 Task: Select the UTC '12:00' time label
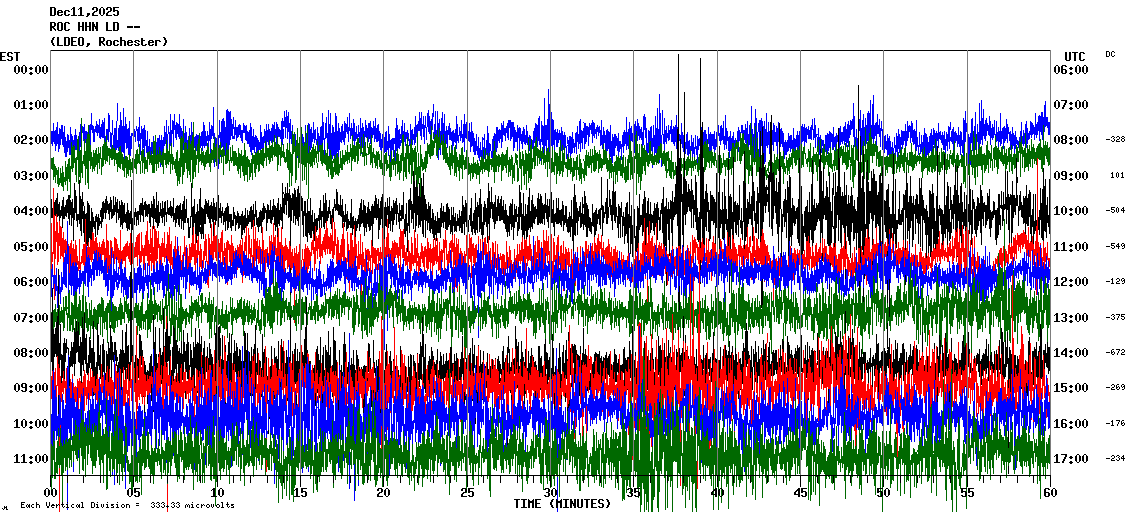tap(1071, 282)
